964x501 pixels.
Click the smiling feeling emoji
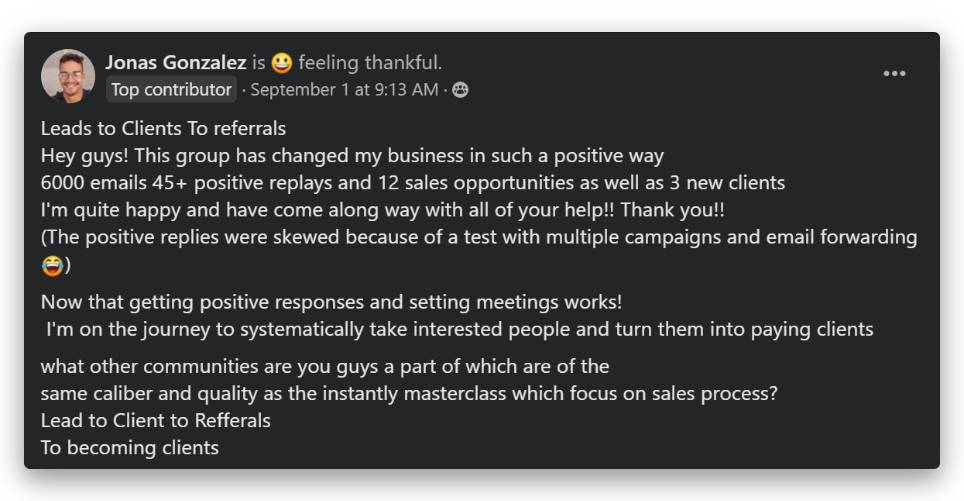pos(282,63)
